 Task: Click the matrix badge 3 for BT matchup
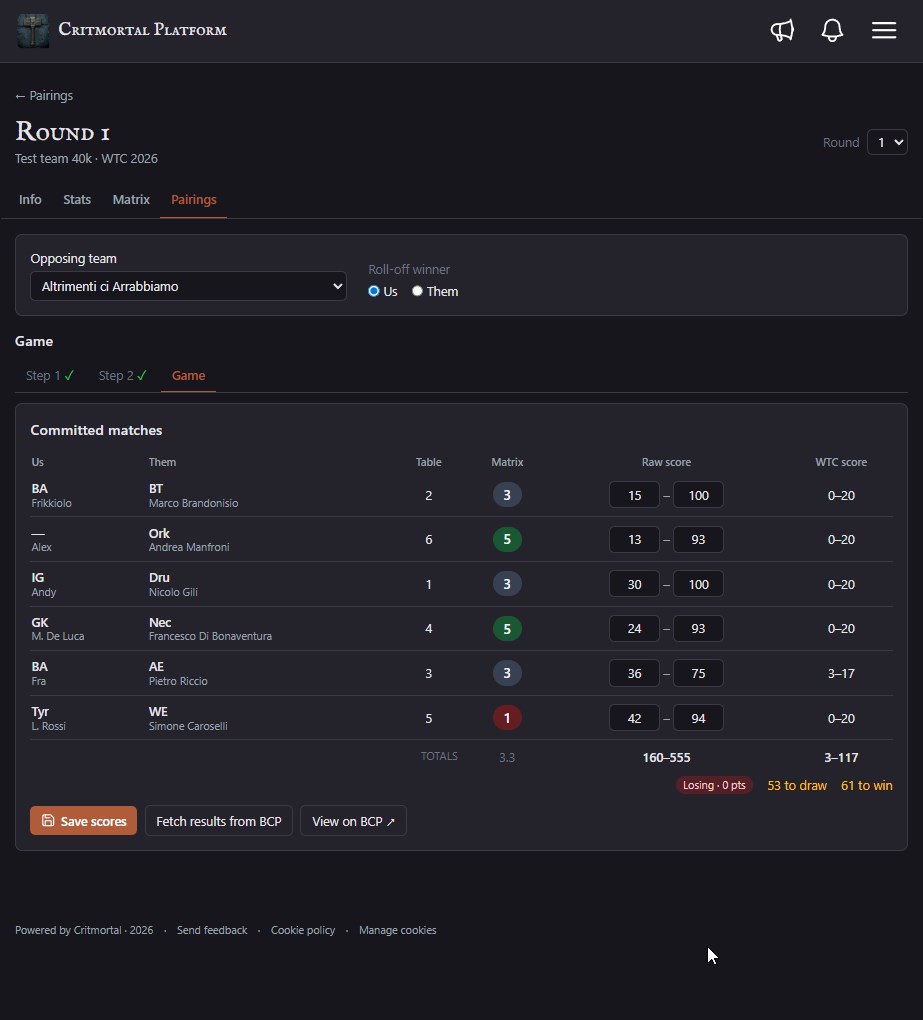coord(507,495)
